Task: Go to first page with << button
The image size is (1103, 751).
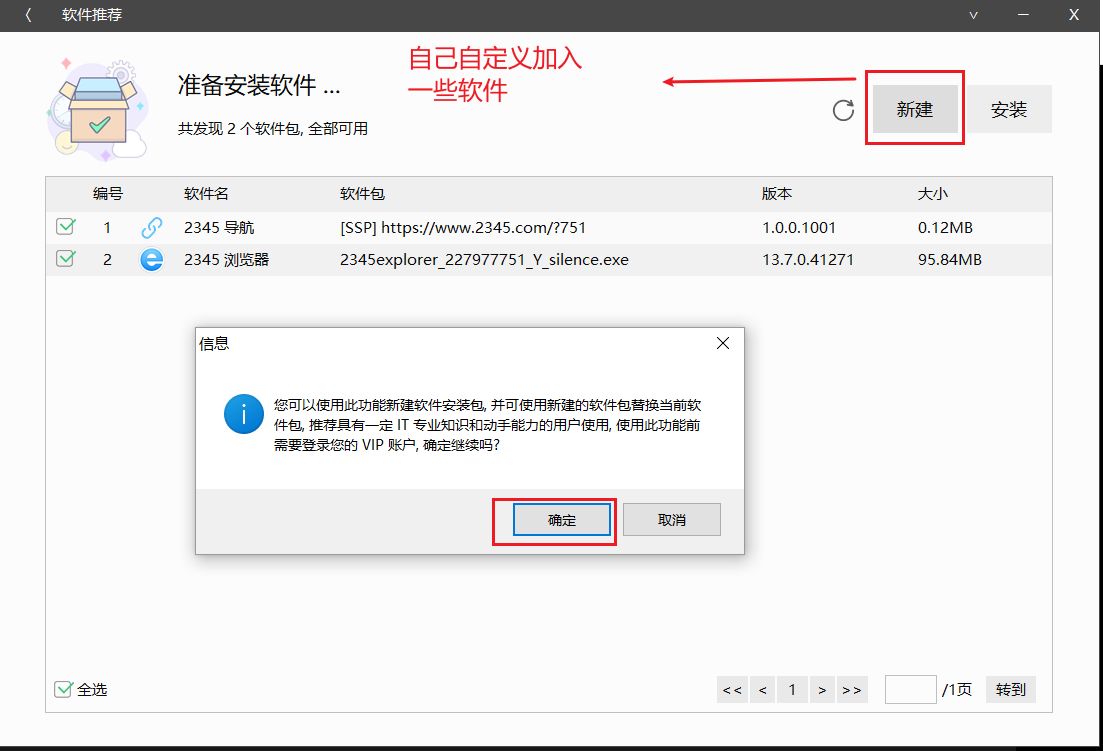Action: click(x=732, y=689)
